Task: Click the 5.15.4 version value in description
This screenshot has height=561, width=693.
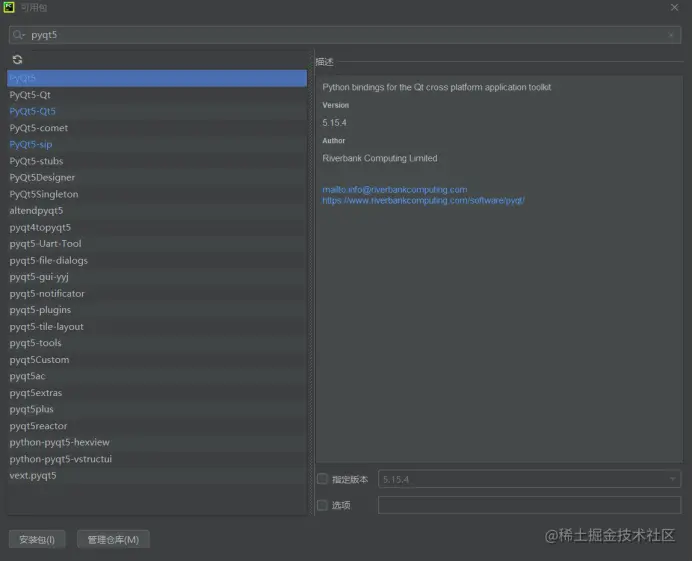Action: click(x=335, y=122)
